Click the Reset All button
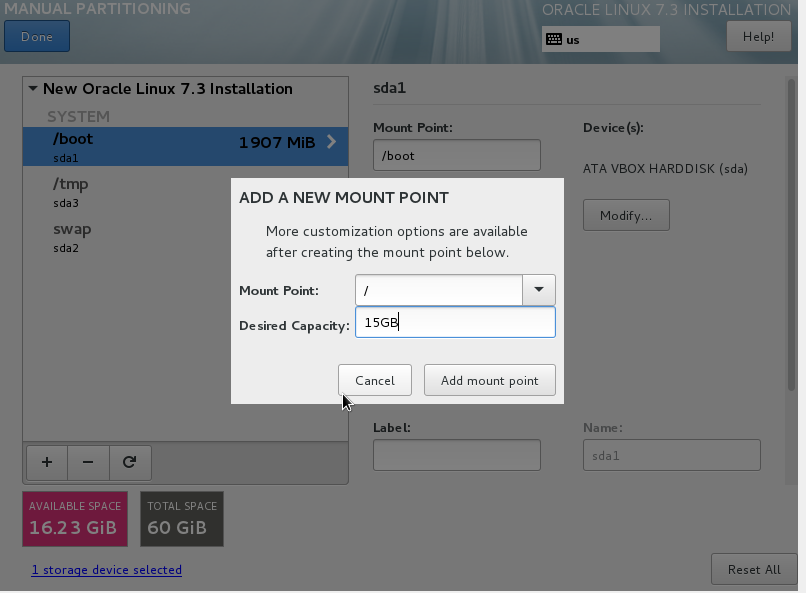Image resolution: width=806 pixels, height=593 pixels. point(754,569)
